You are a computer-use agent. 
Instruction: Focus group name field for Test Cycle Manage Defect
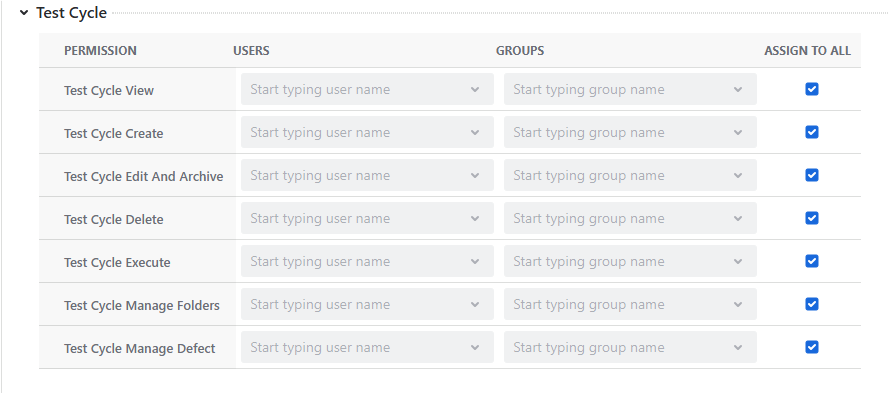630,347
